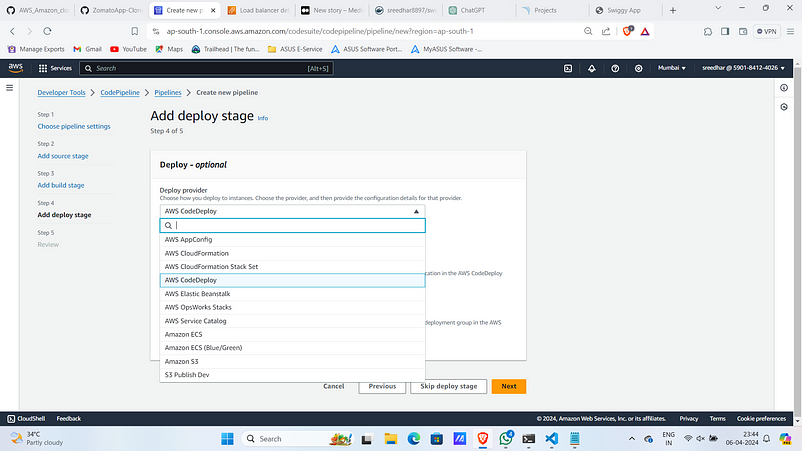Open browser zoom magnifier icon
This screenshot has height=451, width=802.
pos(588,31)
